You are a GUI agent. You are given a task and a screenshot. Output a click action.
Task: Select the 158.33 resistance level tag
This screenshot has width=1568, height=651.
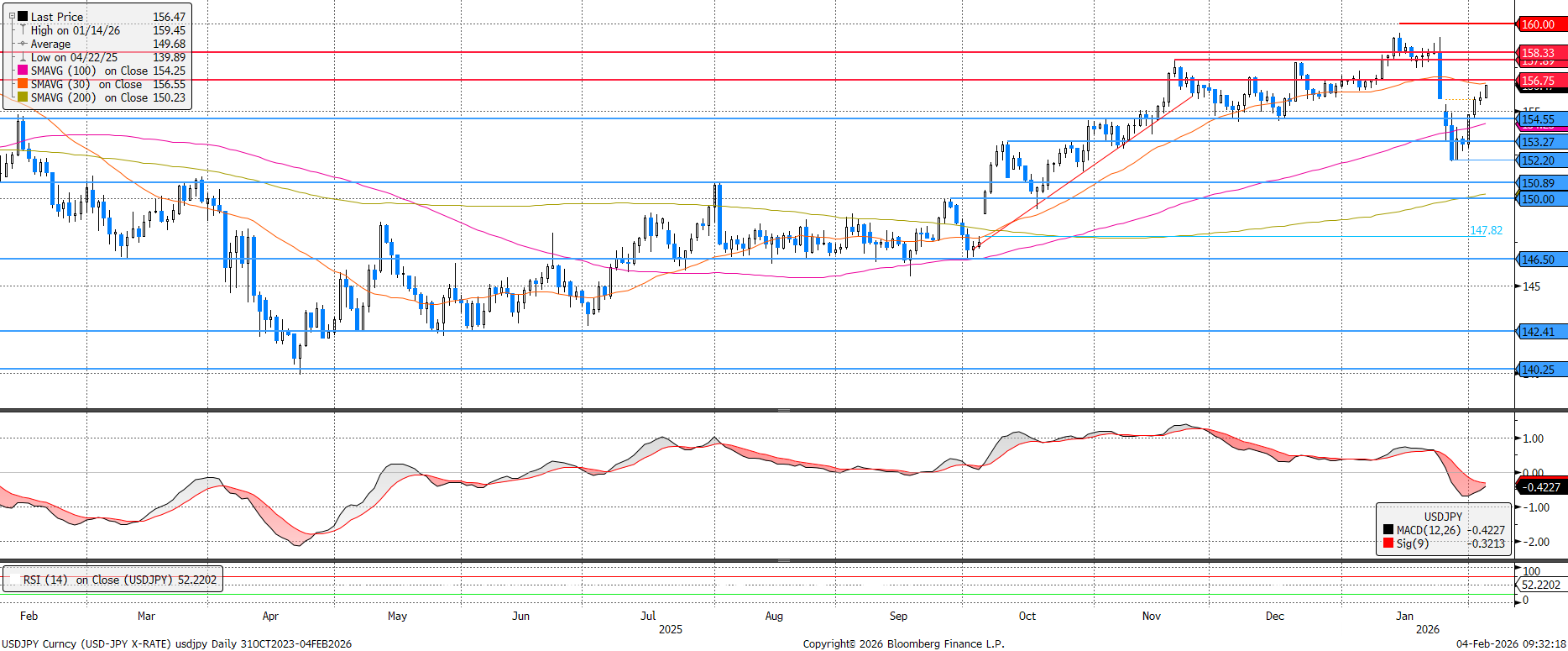pyautogui.click(x=1541, y=53)
